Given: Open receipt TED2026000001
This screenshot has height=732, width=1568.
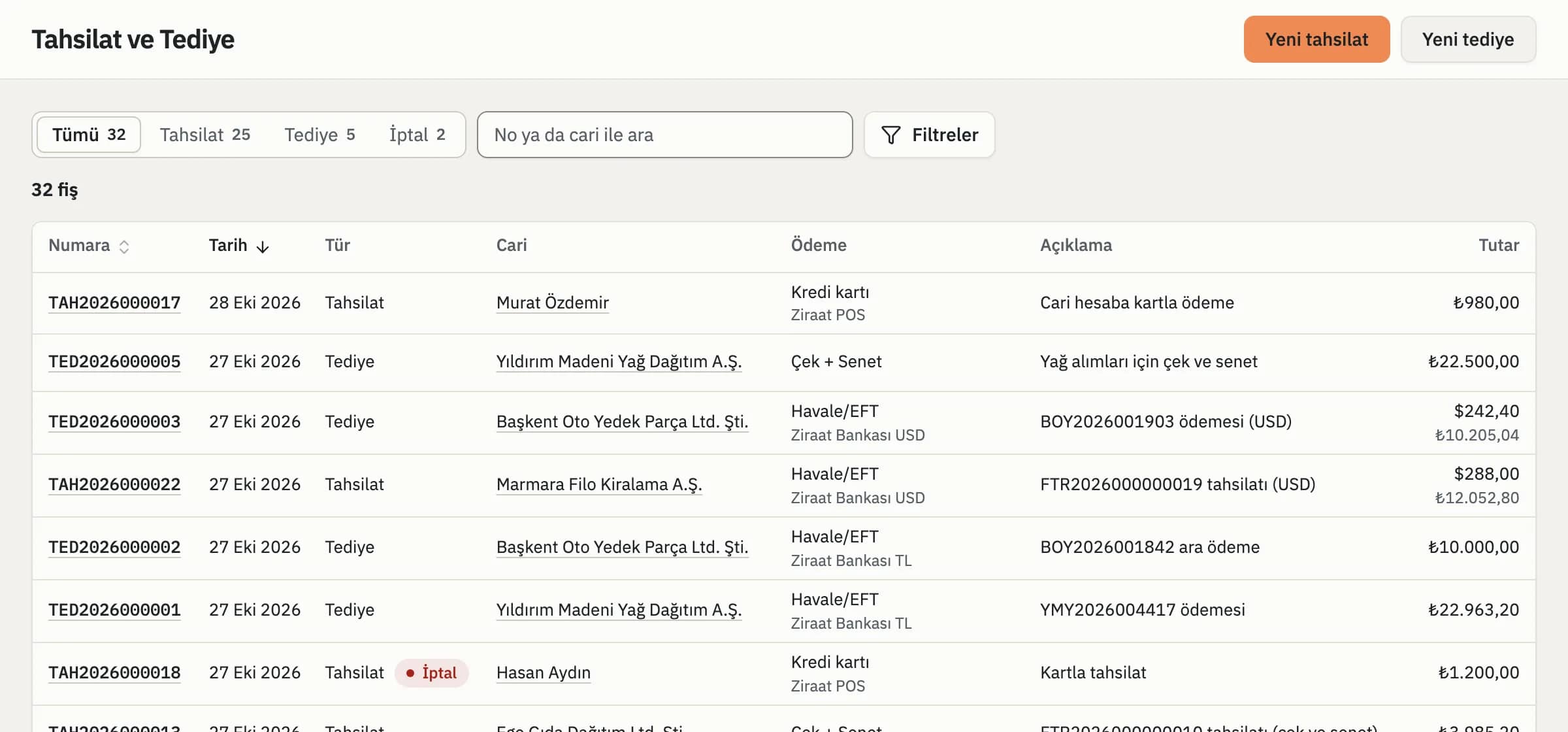Looking at the screenshot, I should tap(114, 610).
